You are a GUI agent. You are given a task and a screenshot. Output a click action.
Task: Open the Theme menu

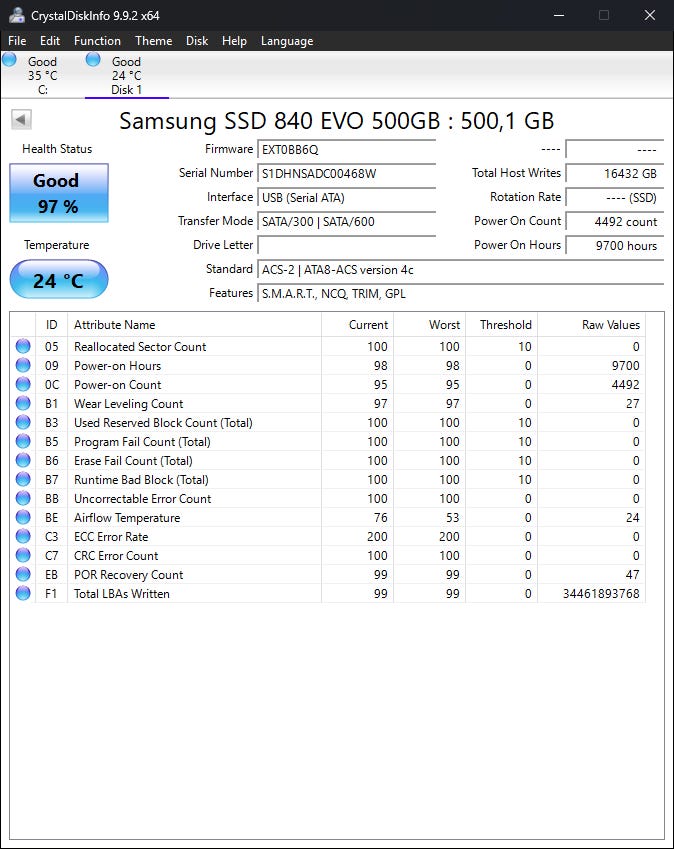point(154,41)
